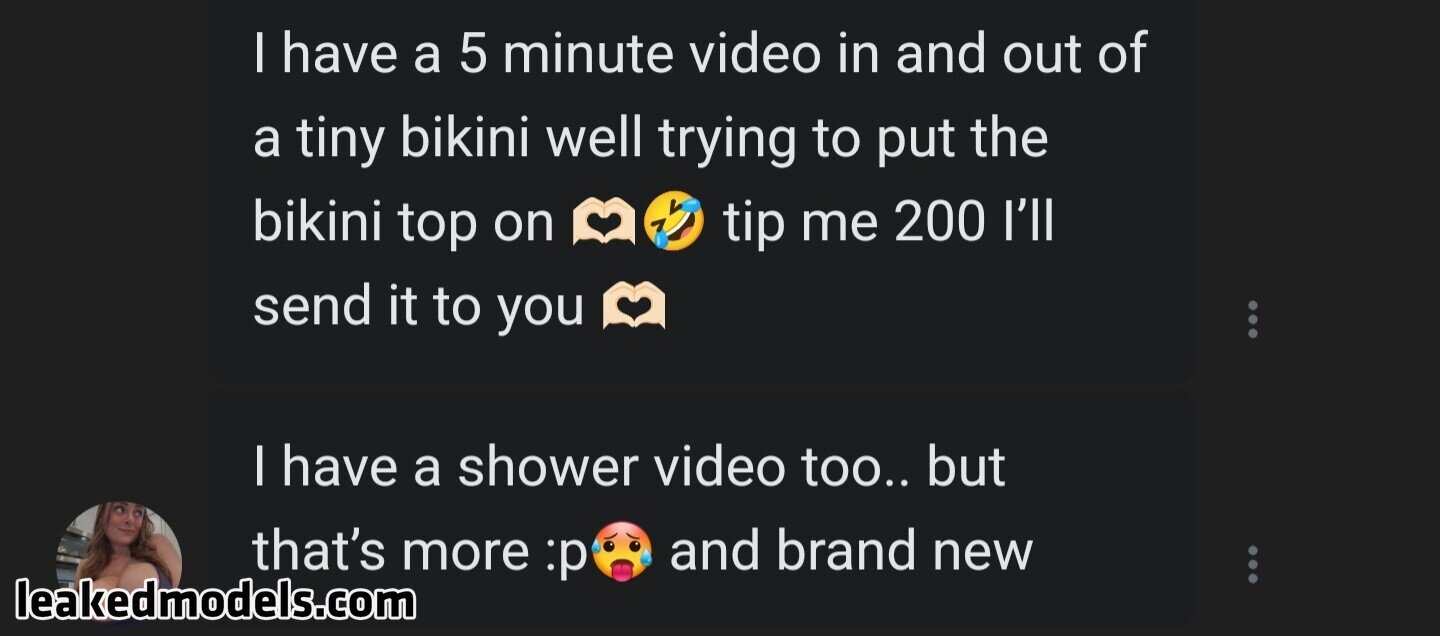Open options menu beside the bikini video message
The height and width of the screenshot is (636, 1440).
[x=1253, y=319]
